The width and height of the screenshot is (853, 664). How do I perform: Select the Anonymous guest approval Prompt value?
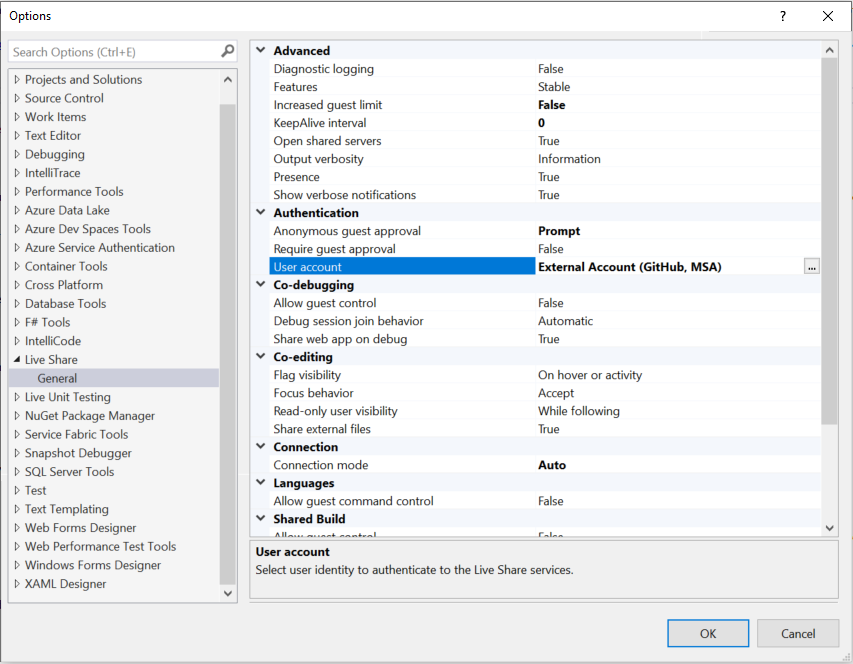pos(558,231)
